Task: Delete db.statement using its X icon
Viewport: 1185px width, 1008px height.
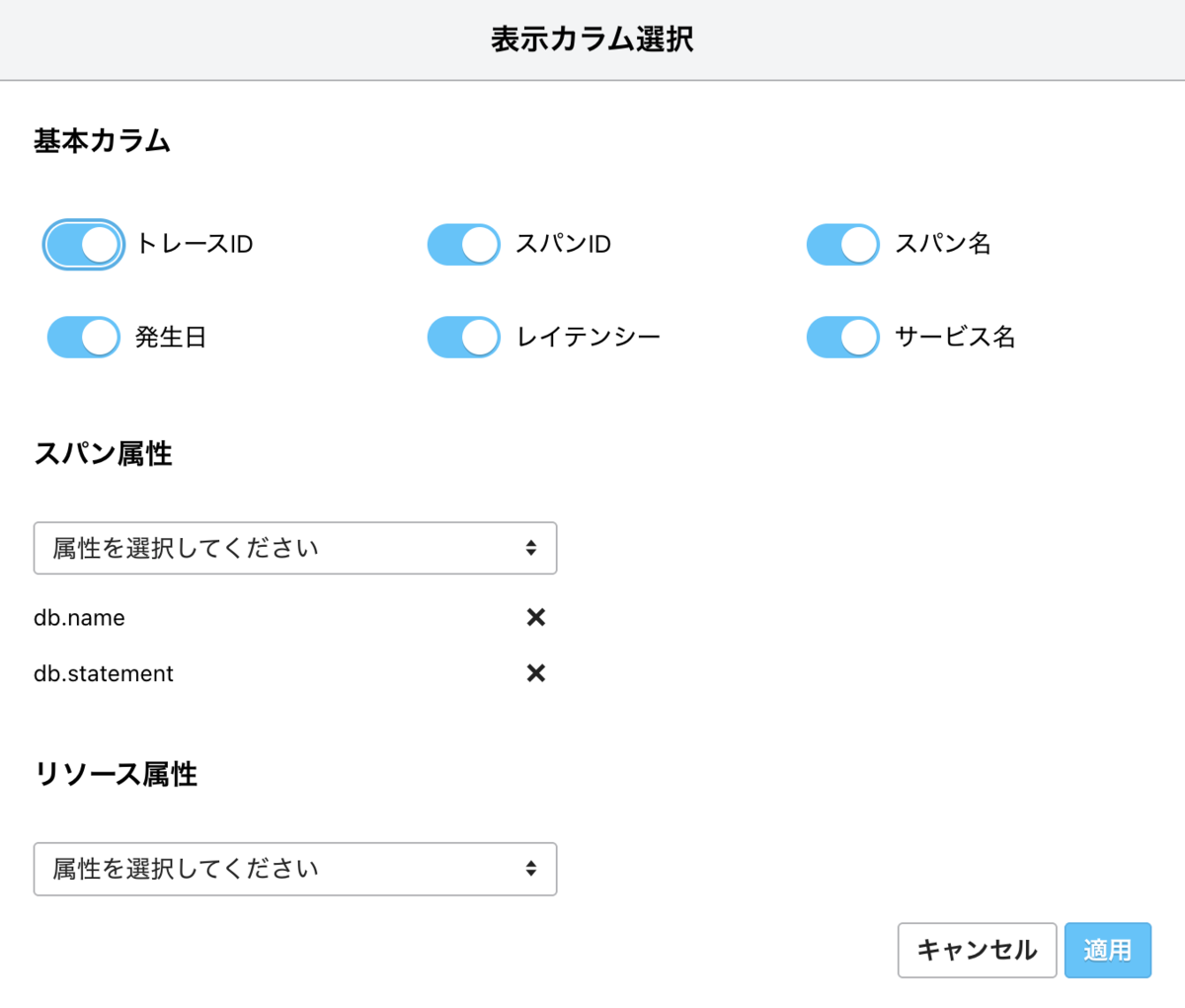Action: [x=536, y=673]
